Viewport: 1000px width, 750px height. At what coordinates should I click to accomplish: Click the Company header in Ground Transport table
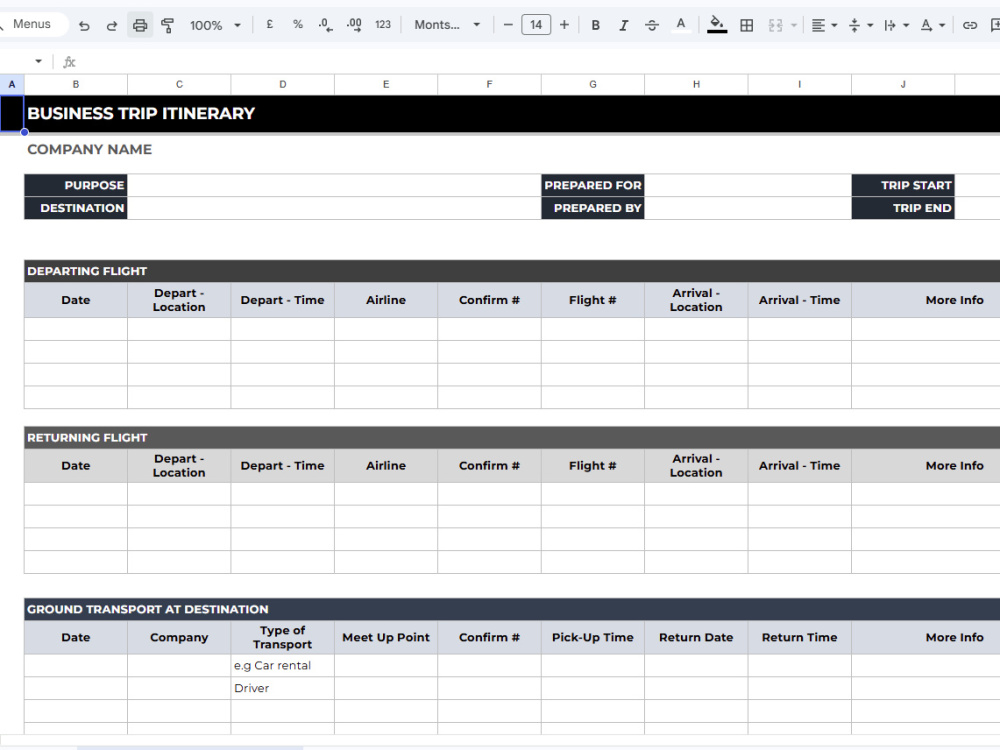pos(179,637)
